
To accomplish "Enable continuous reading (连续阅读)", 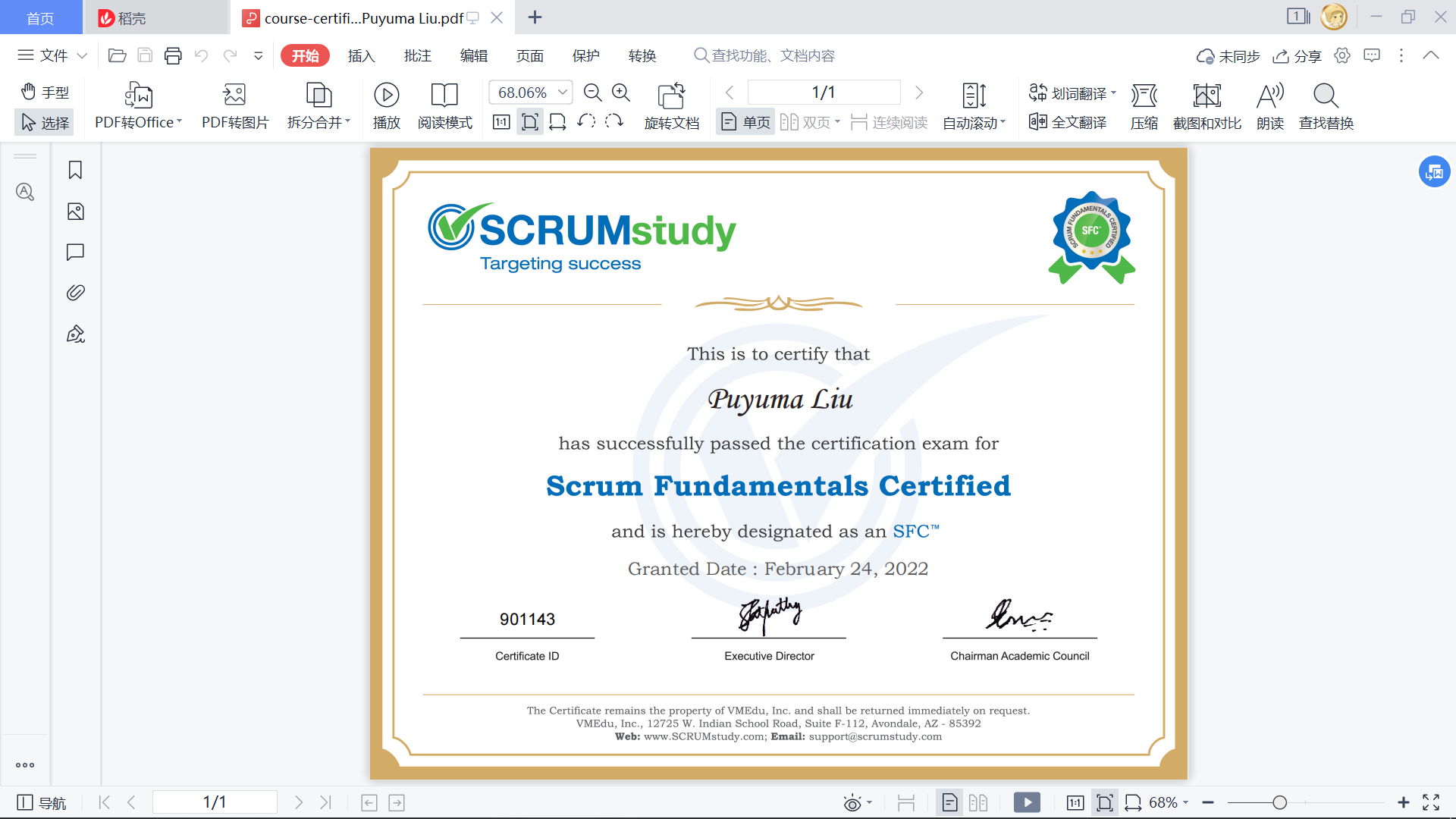I will (889, 122).
